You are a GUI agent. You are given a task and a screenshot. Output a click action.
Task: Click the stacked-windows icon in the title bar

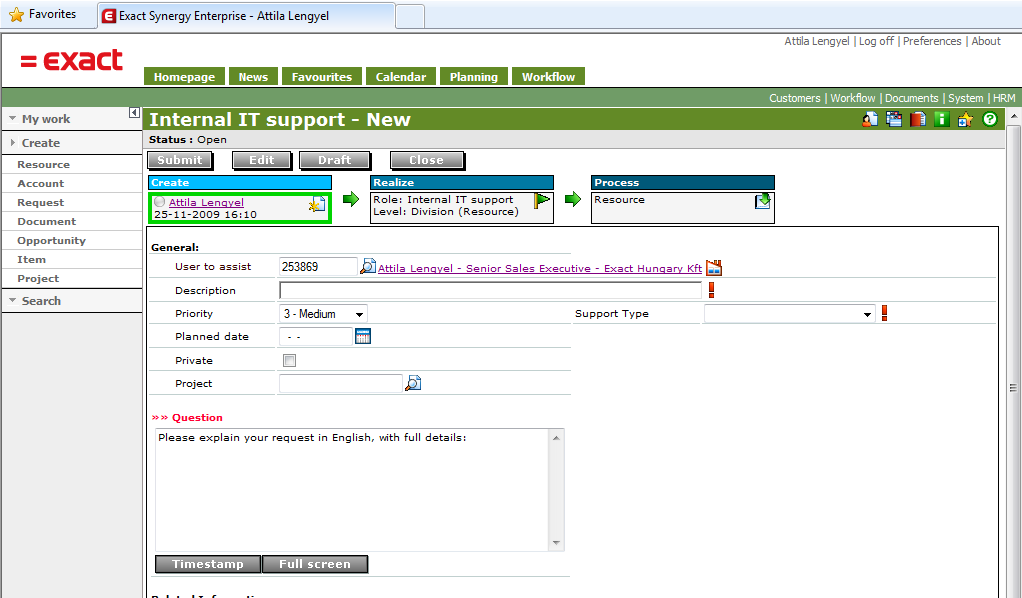[894, 119]
